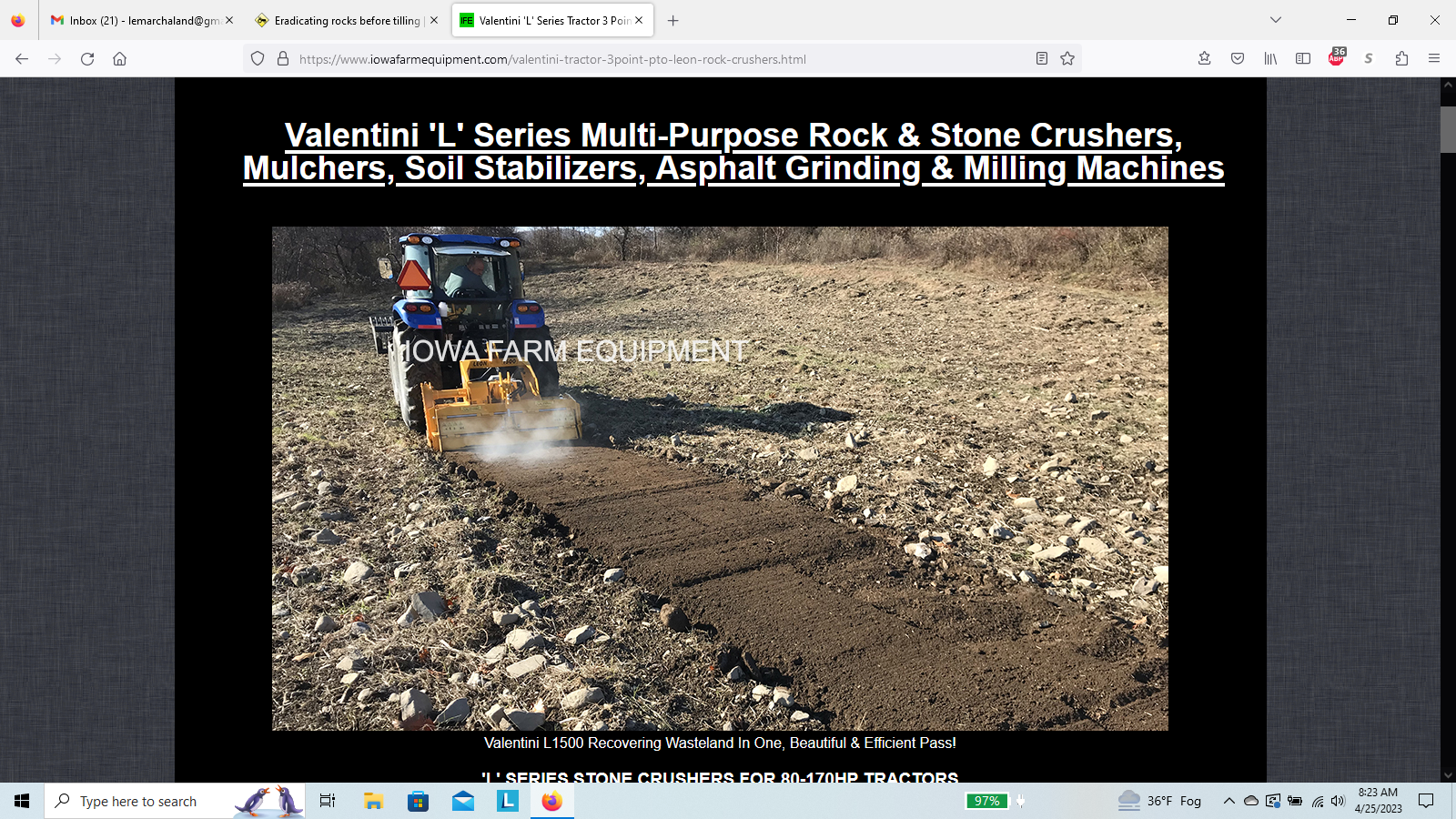Click the forward navigation arrow
The image size is (1456, 819).
pyautogui.click(x=55, y=59)
